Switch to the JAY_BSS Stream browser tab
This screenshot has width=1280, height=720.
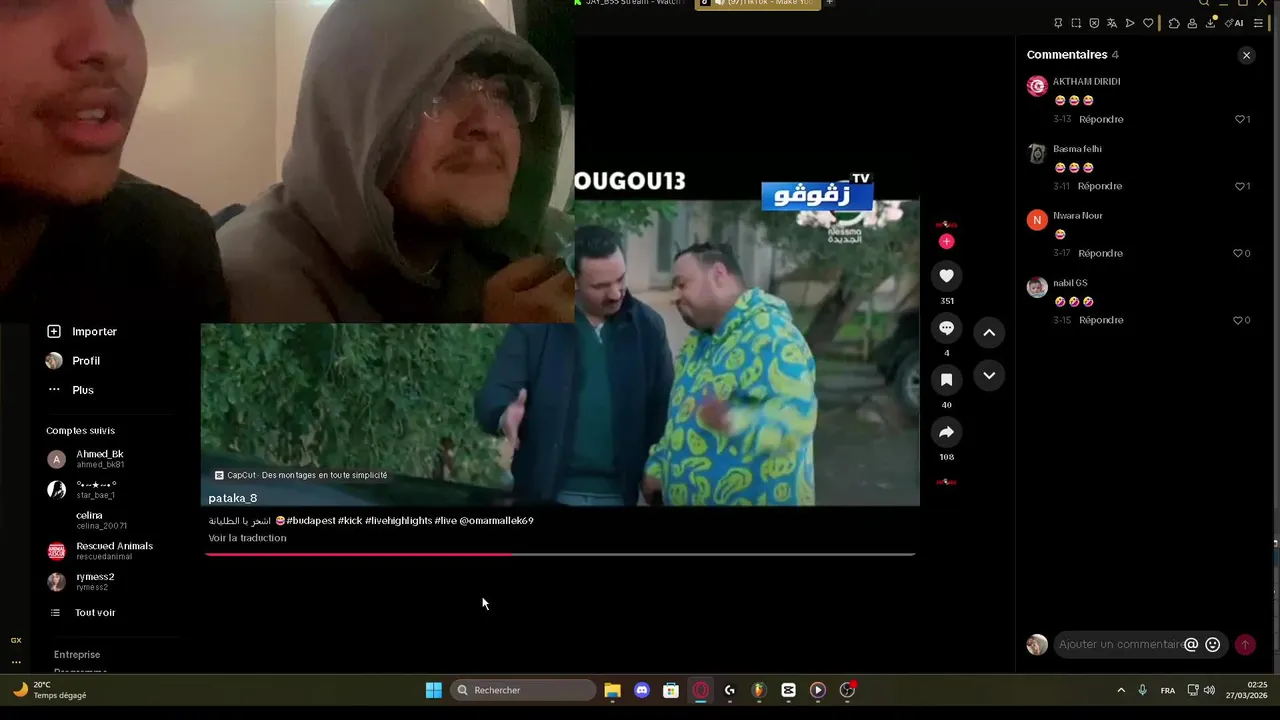coord(630,3)
